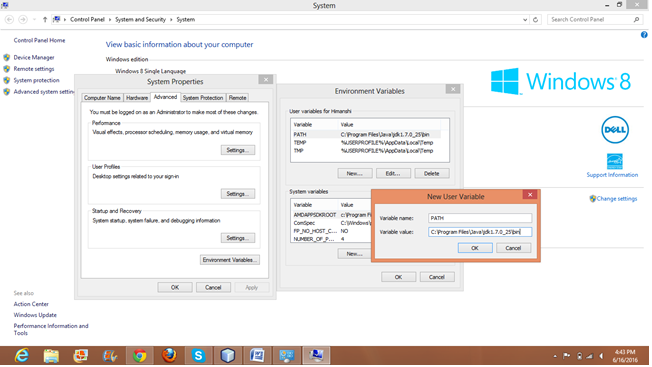Open Control Panel Home link

40,40
